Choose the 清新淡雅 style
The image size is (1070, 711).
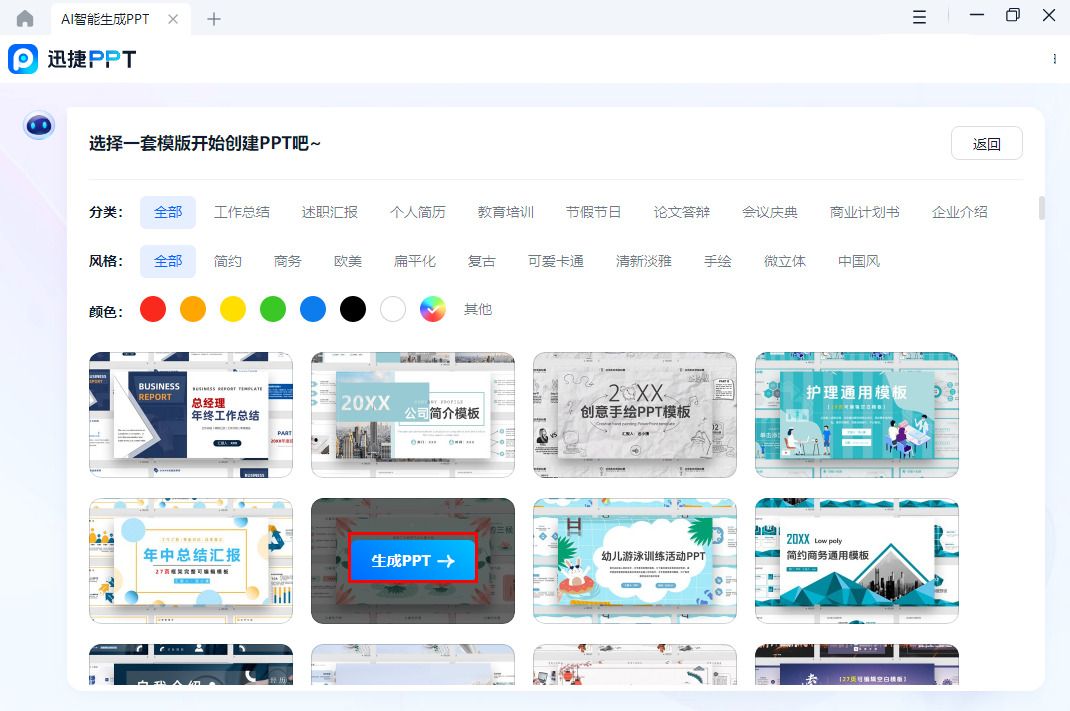click(x=644, y=261)
